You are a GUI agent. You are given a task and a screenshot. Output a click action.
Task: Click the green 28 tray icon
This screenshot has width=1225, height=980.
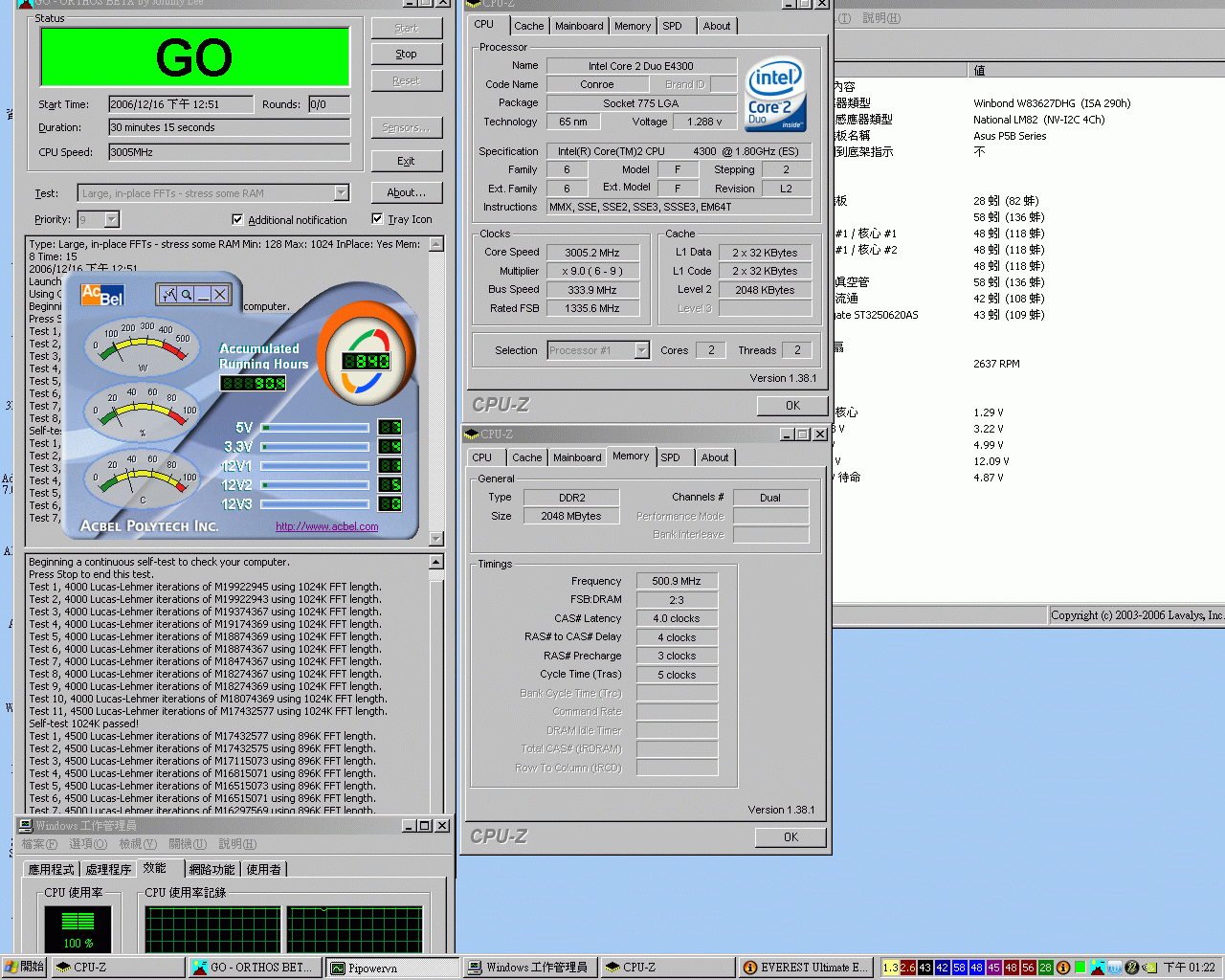[1046, 968]
